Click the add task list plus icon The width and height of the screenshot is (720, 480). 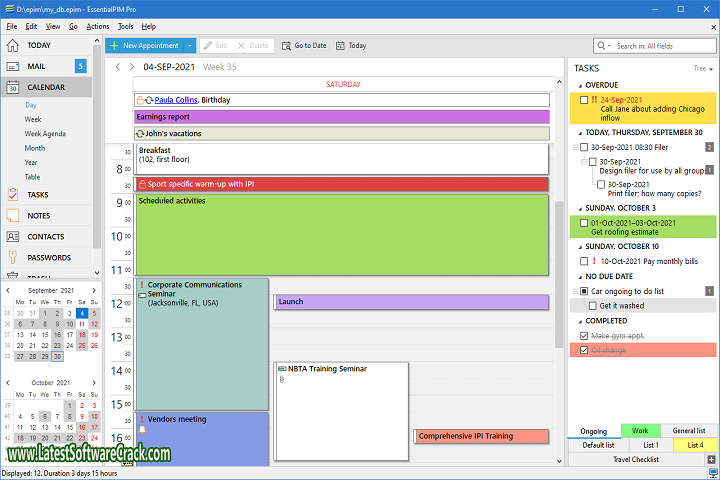point(711,459)
